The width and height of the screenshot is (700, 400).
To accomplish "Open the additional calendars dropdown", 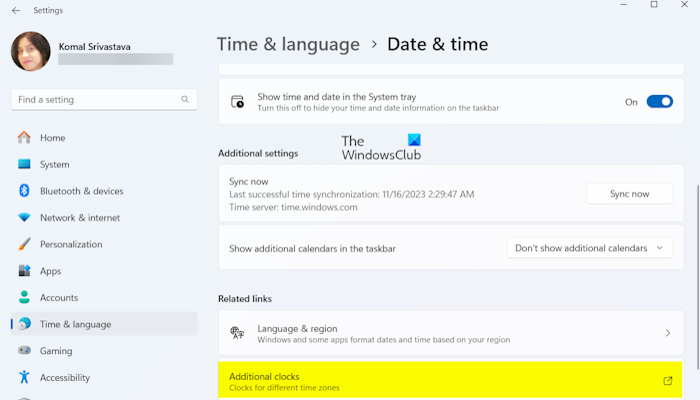I will [589, 248].
